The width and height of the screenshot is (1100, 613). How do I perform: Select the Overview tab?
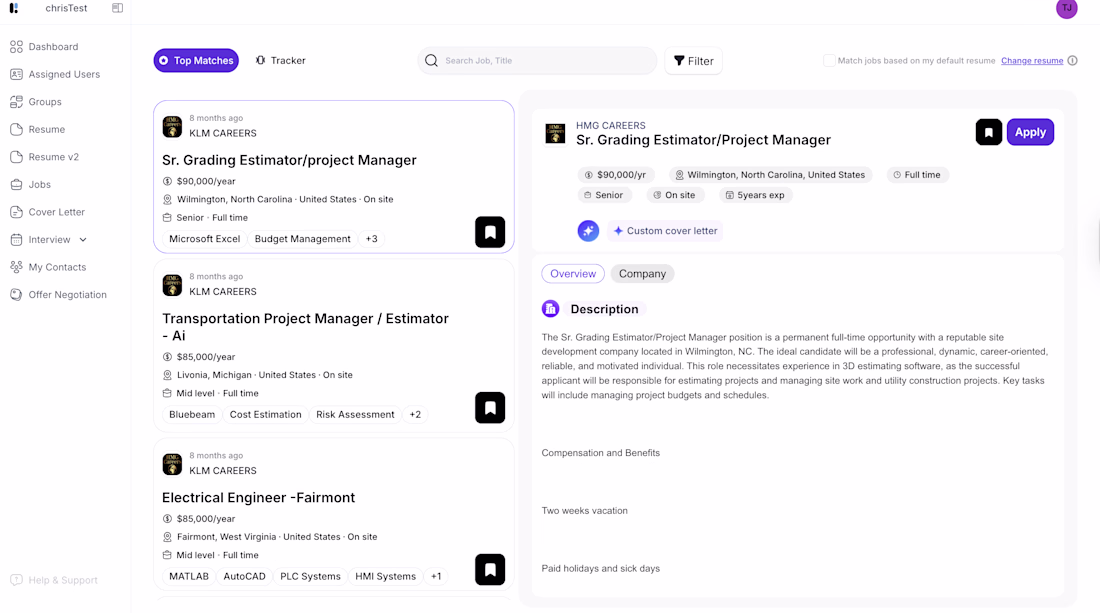(572, 274)
